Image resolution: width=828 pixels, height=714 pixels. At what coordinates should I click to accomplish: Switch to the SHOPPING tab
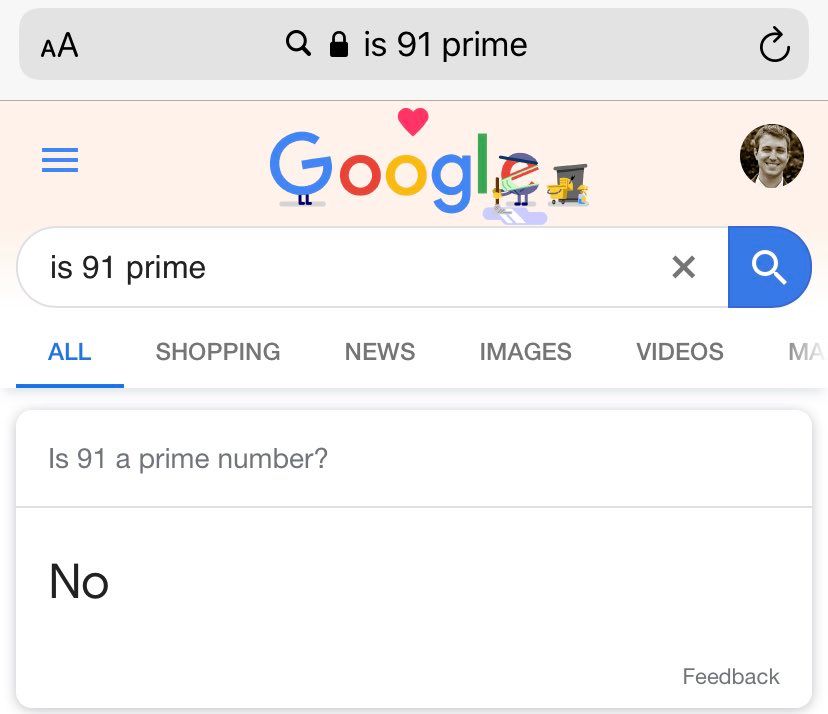(x=218, y=352)
